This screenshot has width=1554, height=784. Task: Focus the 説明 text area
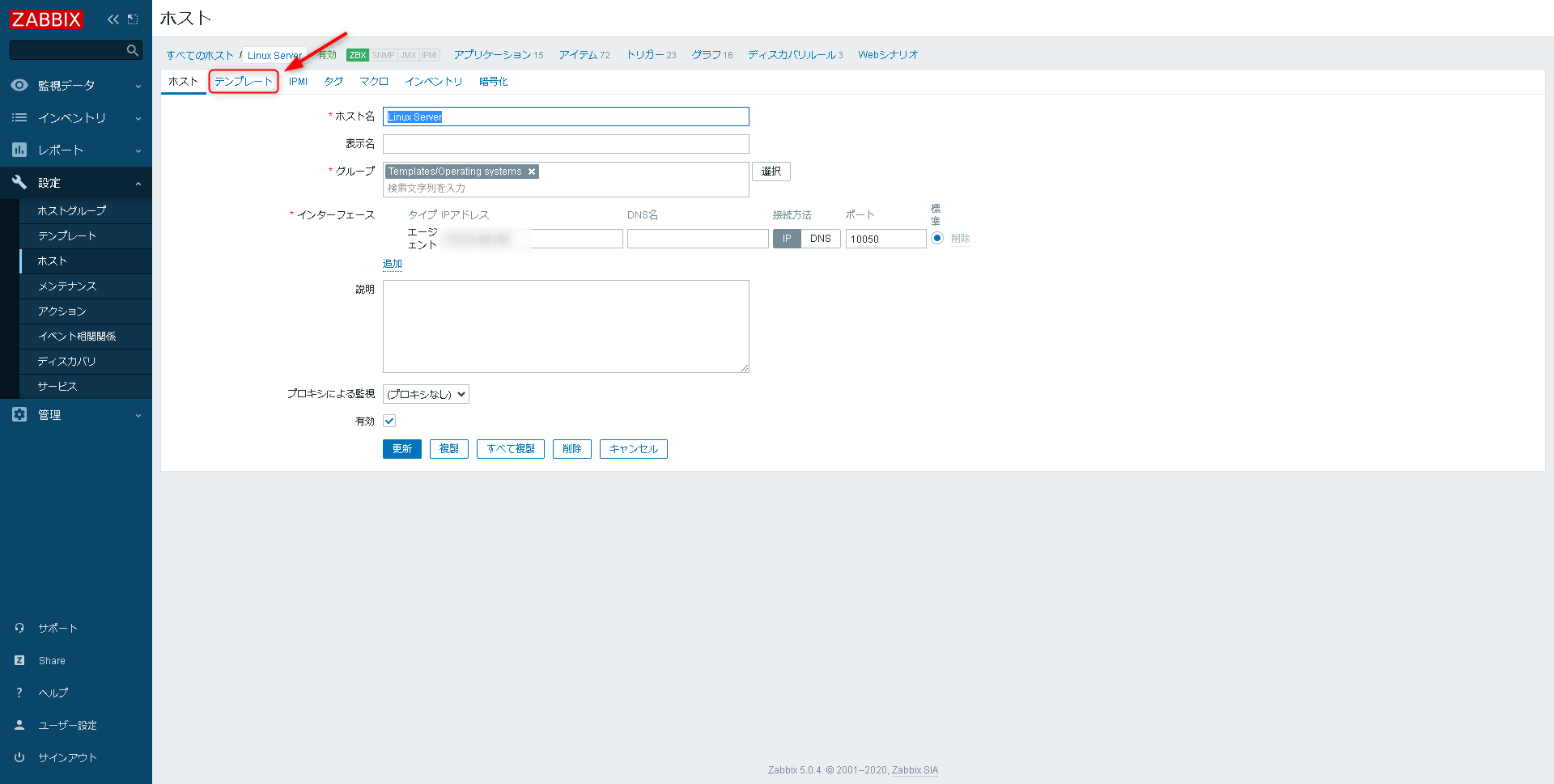click(x=566, y=326)
